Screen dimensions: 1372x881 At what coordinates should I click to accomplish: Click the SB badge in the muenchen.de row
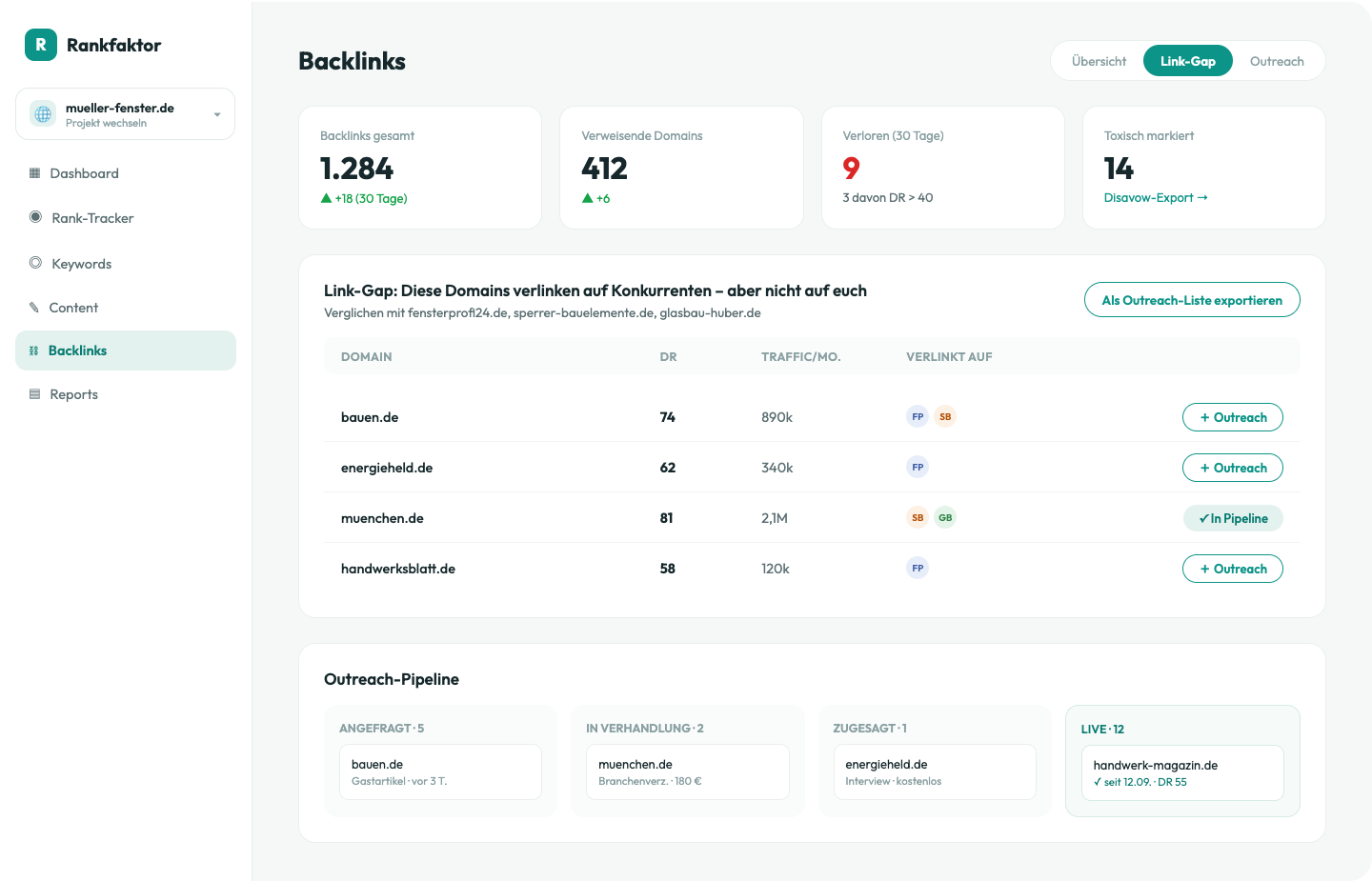[918, 517]
